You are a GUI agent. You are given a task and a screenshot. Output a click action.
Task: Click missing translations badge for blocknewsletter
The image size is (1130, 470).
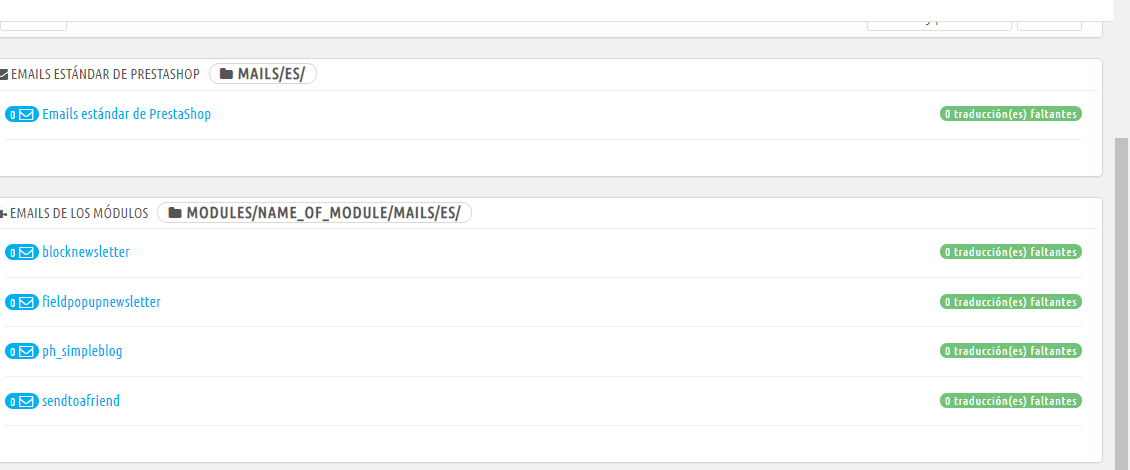[1010, 252]
